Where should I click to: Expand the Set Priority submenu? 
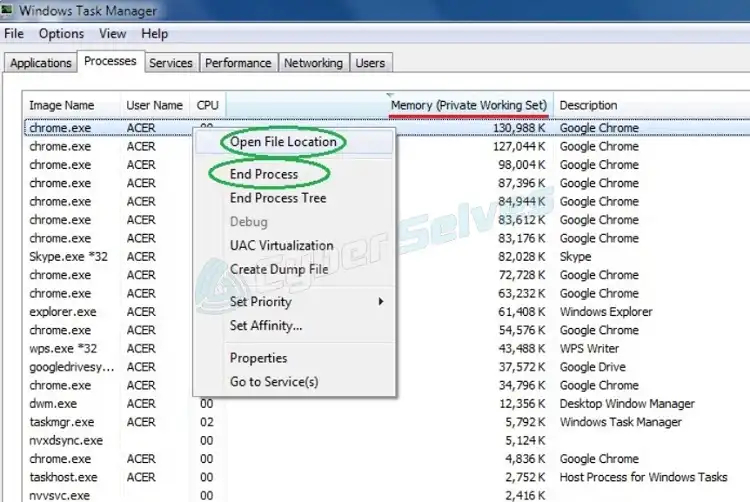tap(294, 302)
